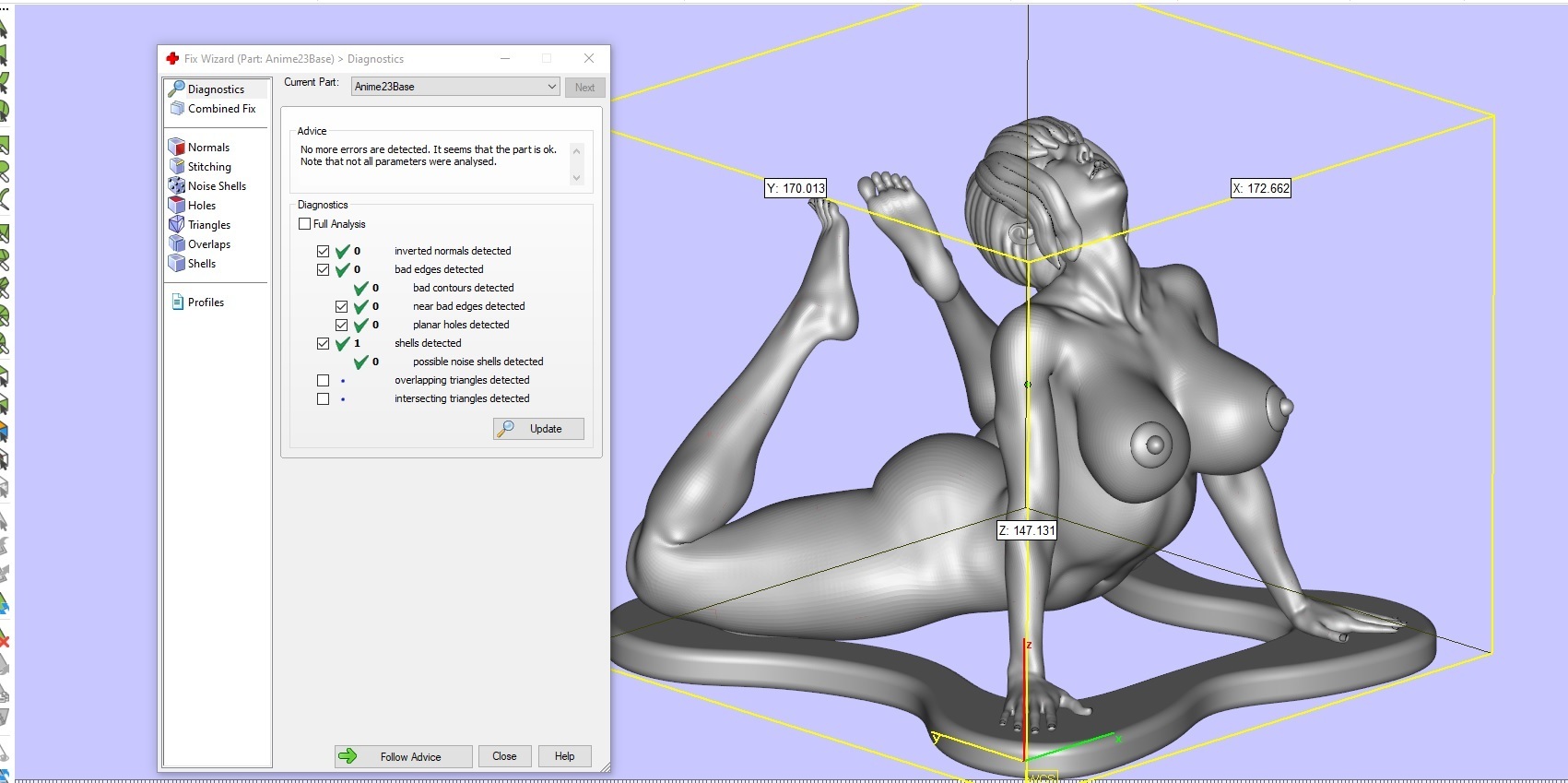Screen dimensions: 1568x783
Task: Click the Follow Advice button
Action: coord(403,756)
